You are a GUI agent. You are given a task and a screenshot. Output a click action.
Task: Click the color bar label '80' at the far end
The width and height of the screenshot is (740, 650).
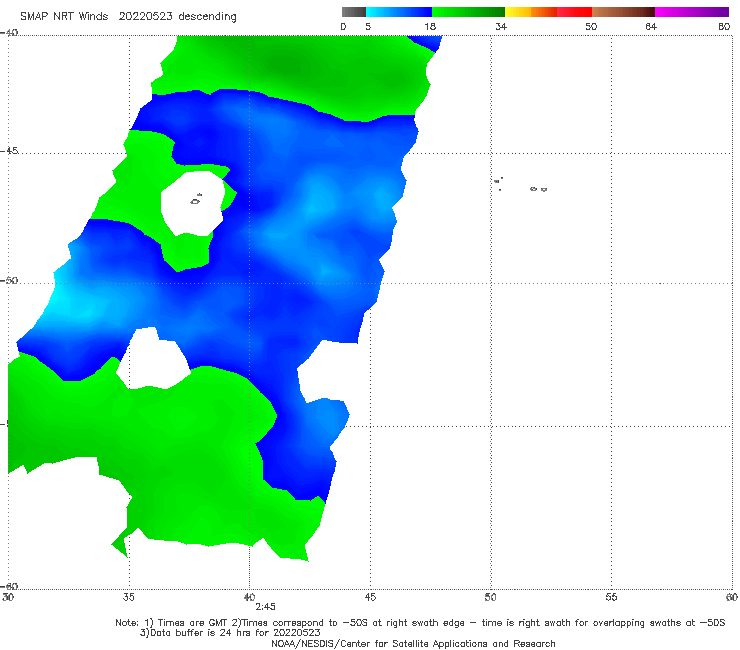tap(724, 26)
